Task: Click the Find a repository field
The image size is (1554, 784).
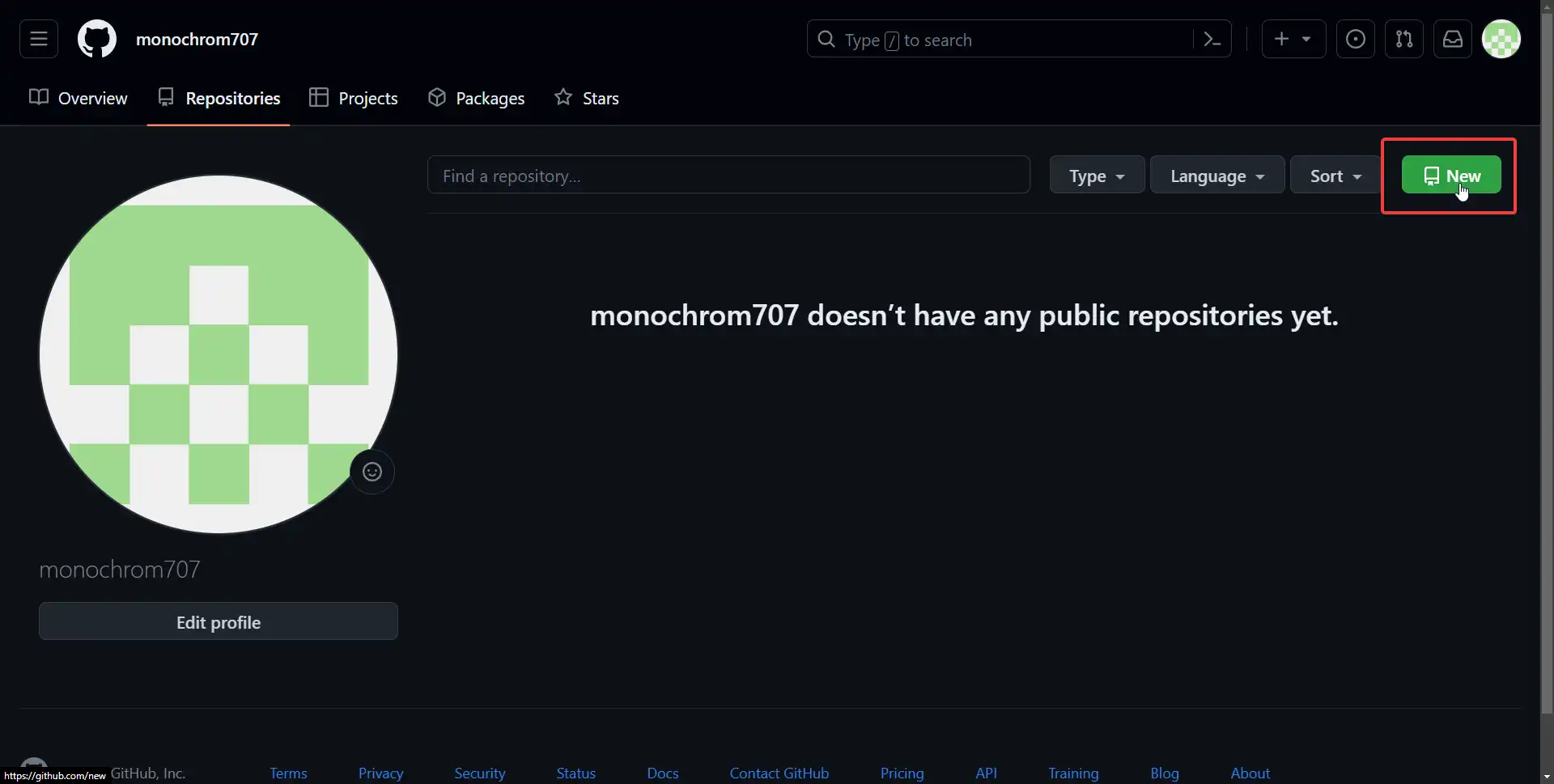Action: coord(728,175)
